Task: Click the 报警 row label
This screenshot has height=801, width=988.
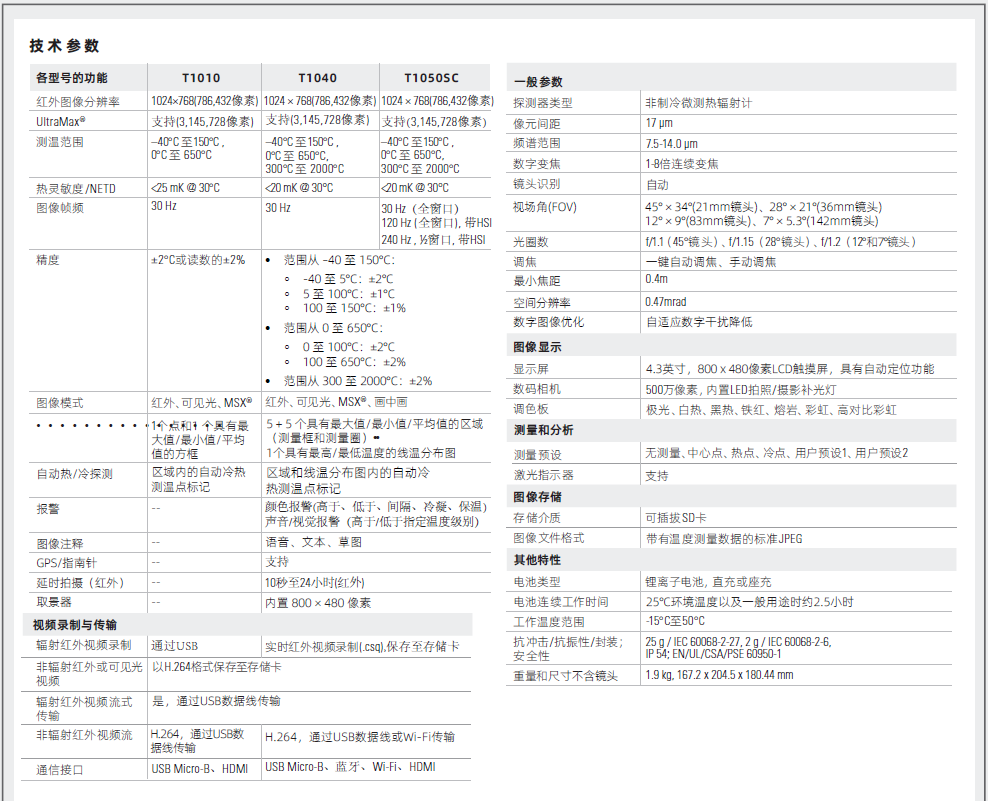Action: (x=48, y=509)
